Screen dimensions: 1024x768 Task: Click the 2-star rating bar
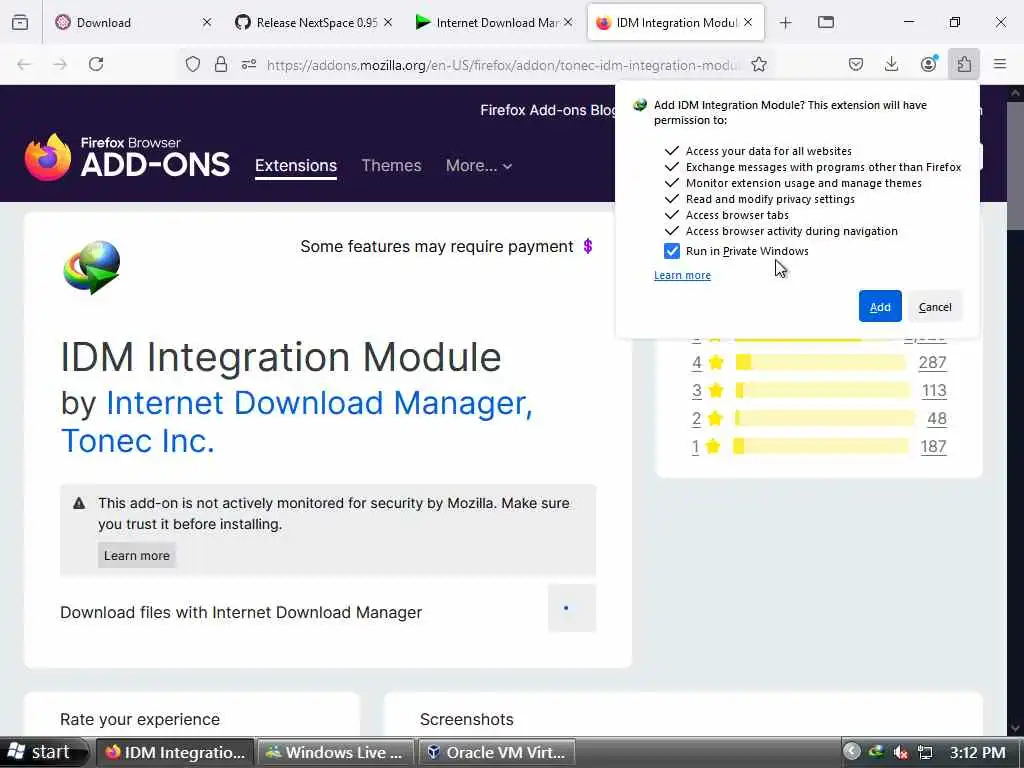coord(824,418)
